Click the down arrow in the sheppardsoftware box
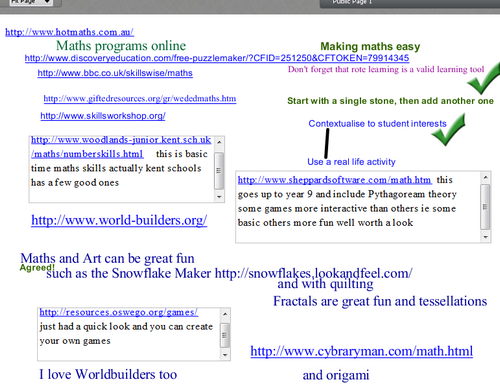 click(x=485, y=237)
